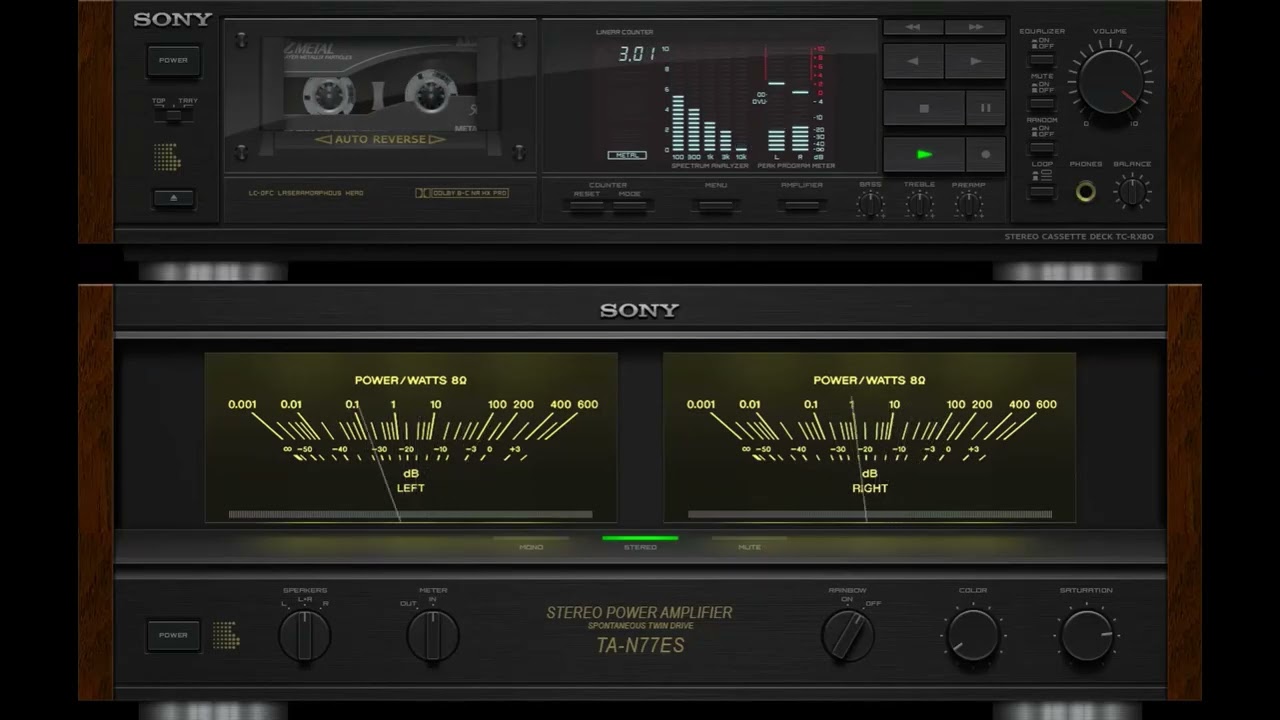Select the MUTE indicator on the amplifier
1280x720 pixels.
click(x=749, y=543)
